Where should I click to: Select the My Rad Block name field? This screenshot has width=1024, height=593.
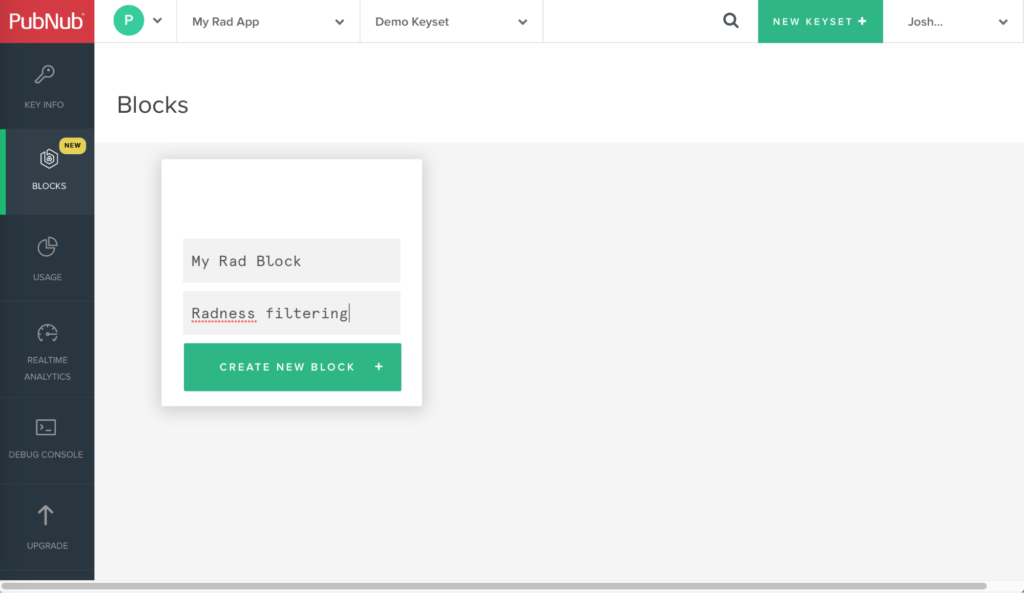click(x=291, y=260)
